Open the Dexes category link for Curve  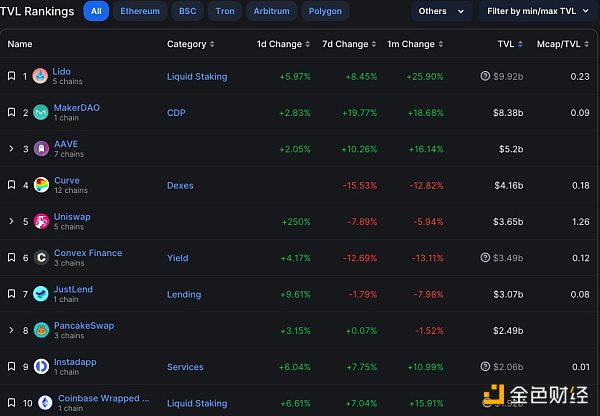click(x=181, y=185)
